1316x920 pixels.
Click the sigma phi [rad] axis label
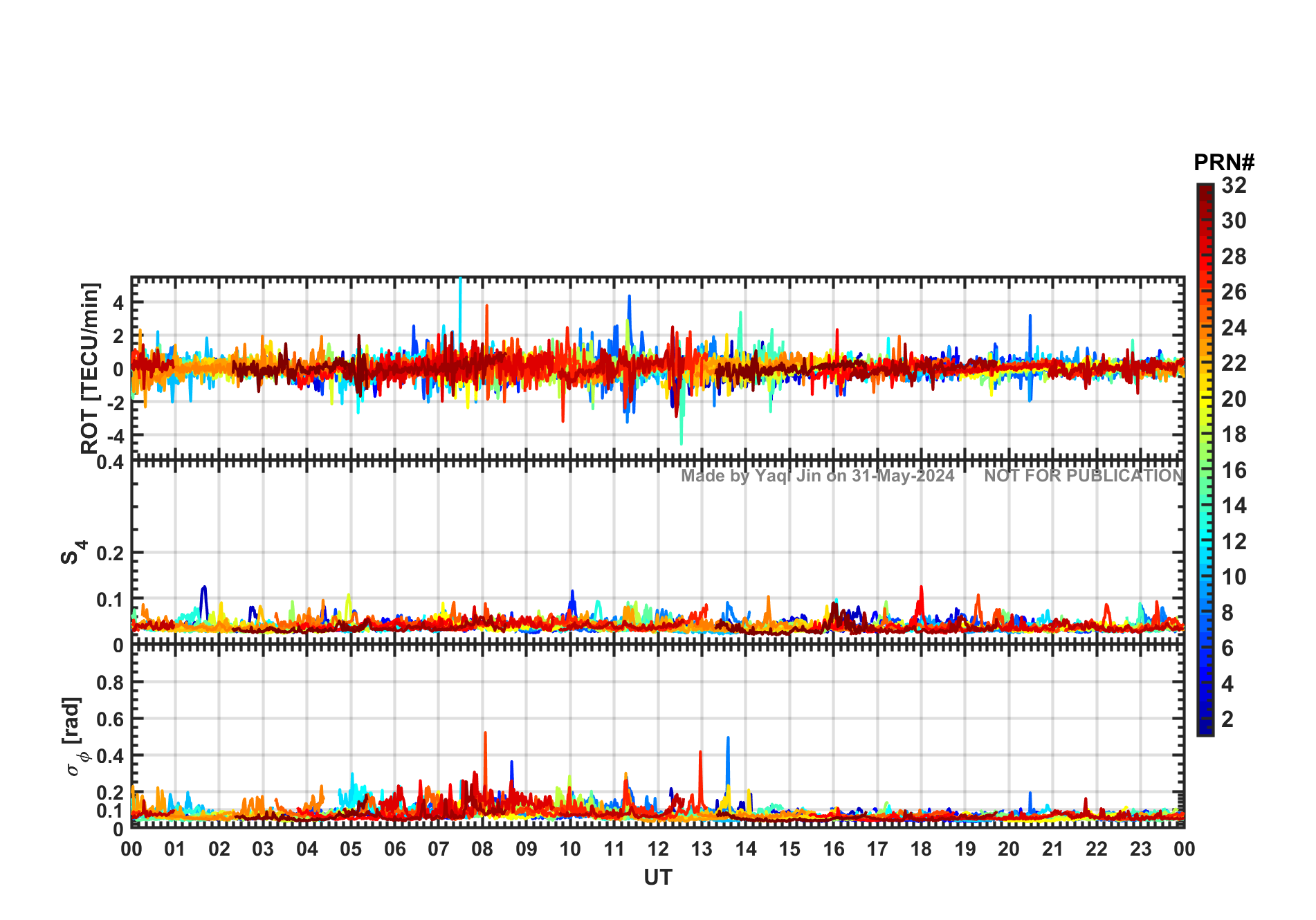(x=73, y=737)
